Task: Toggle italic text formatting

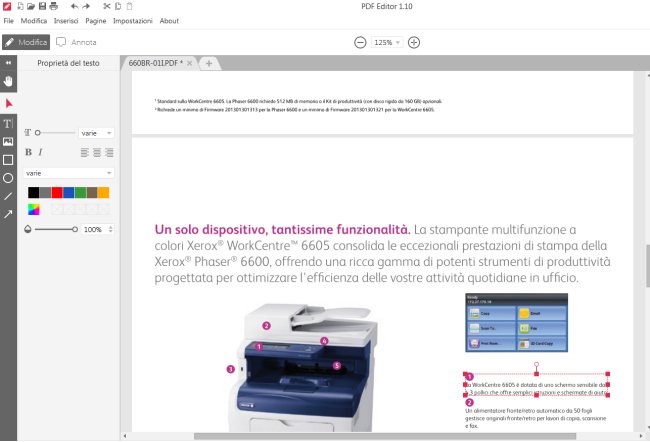Action: coord(40,152)
